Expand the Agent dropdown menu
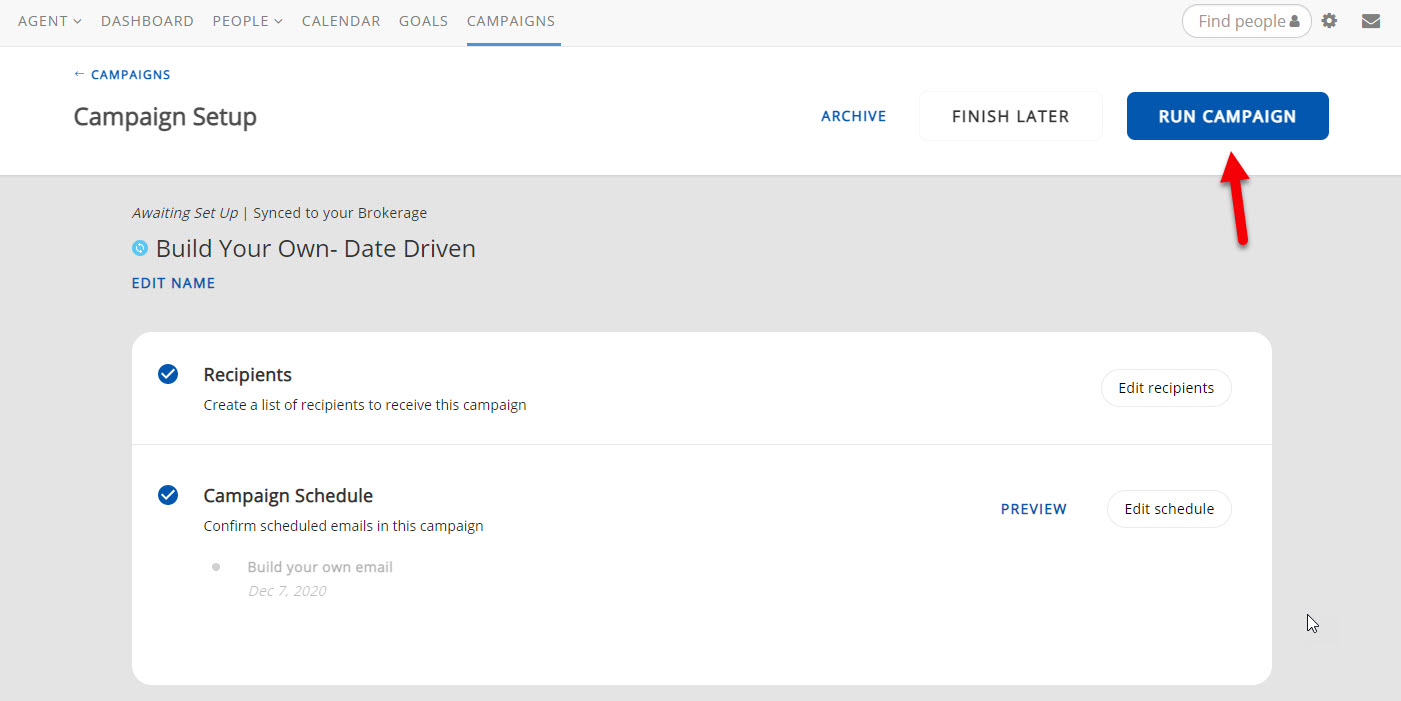Image resolution: width=1401 pixels, height=701 pixels. 49,21
